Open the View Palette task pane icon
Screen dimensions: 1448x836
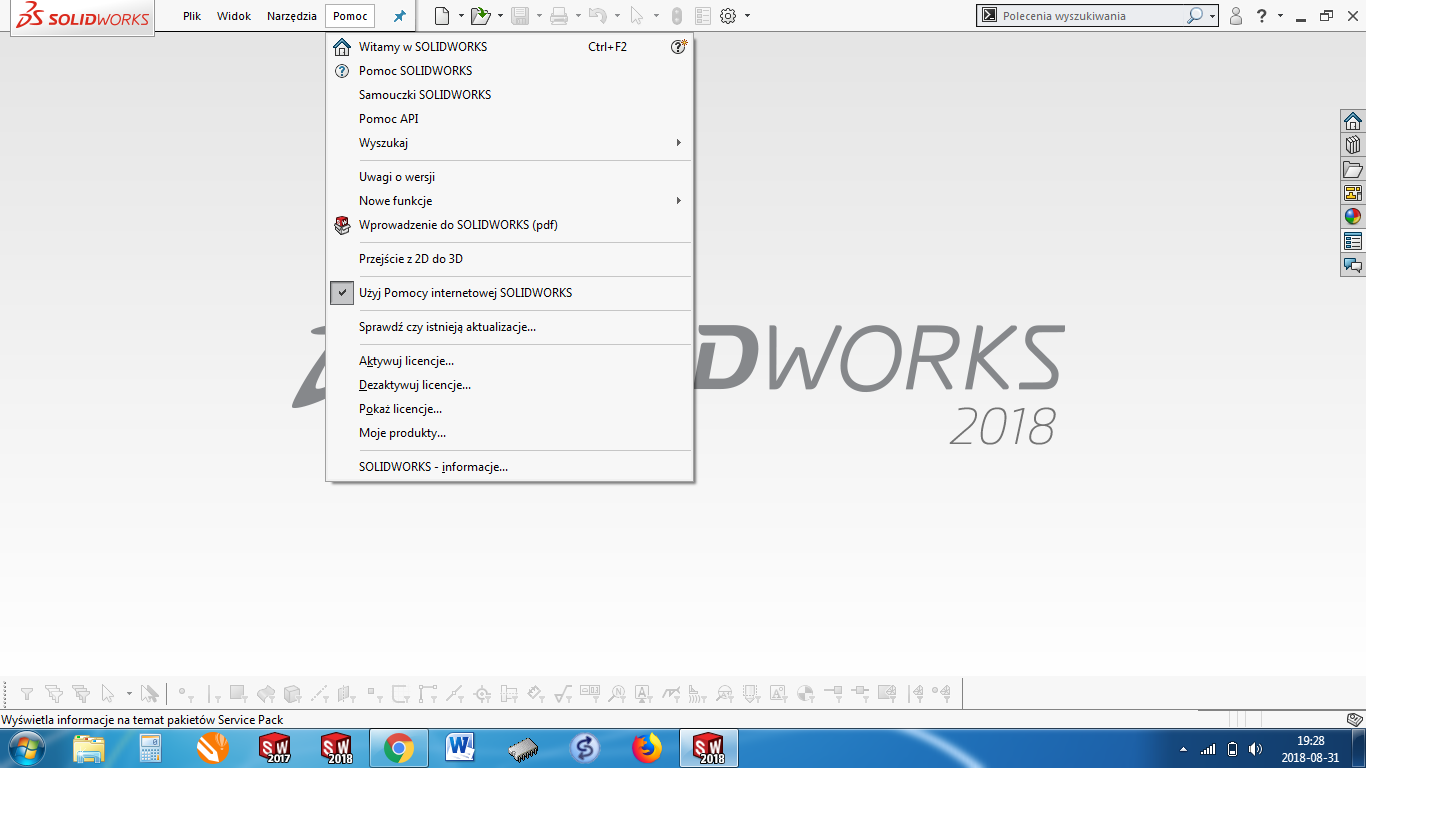pos(1353,193)
